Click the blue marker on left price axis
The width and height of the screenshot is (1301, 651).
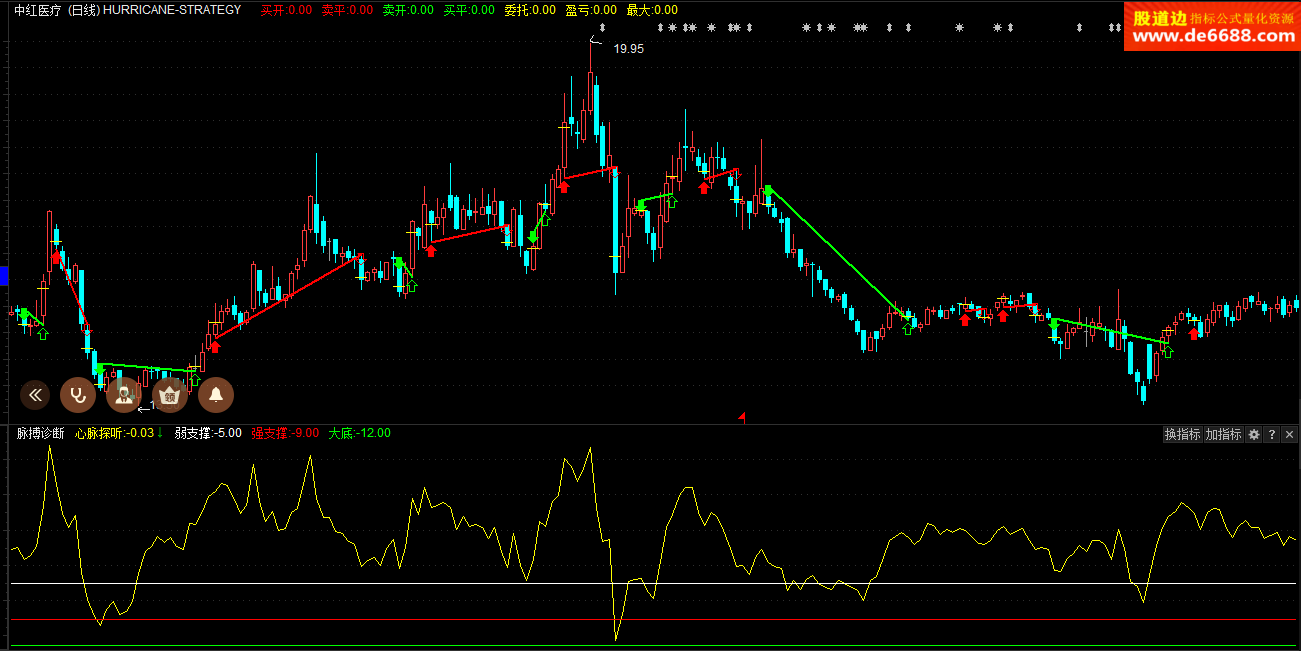tap(4, 276)
